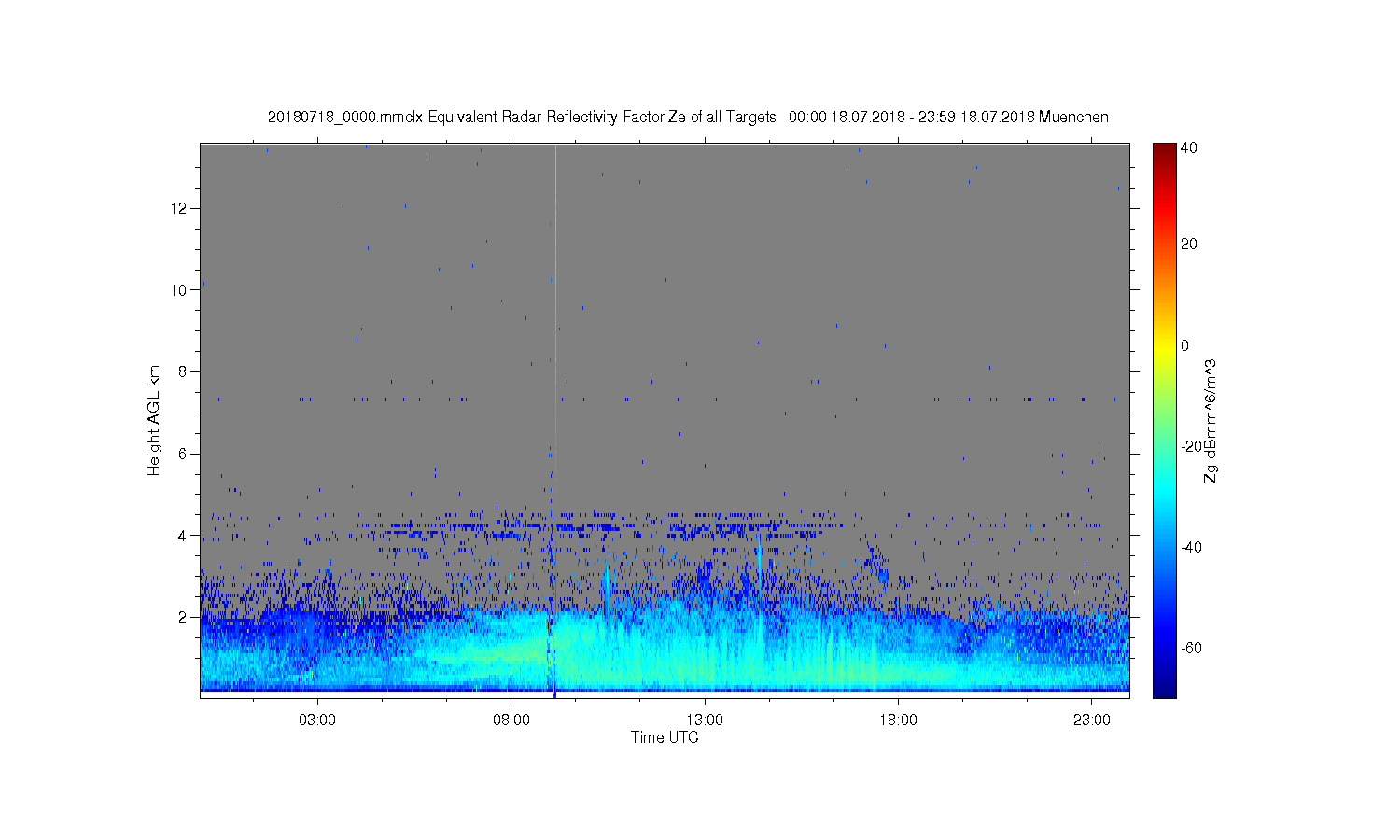This screenshot has width=1400, height=840.
Task: Click height axis tick label 8
Action: 184,371
